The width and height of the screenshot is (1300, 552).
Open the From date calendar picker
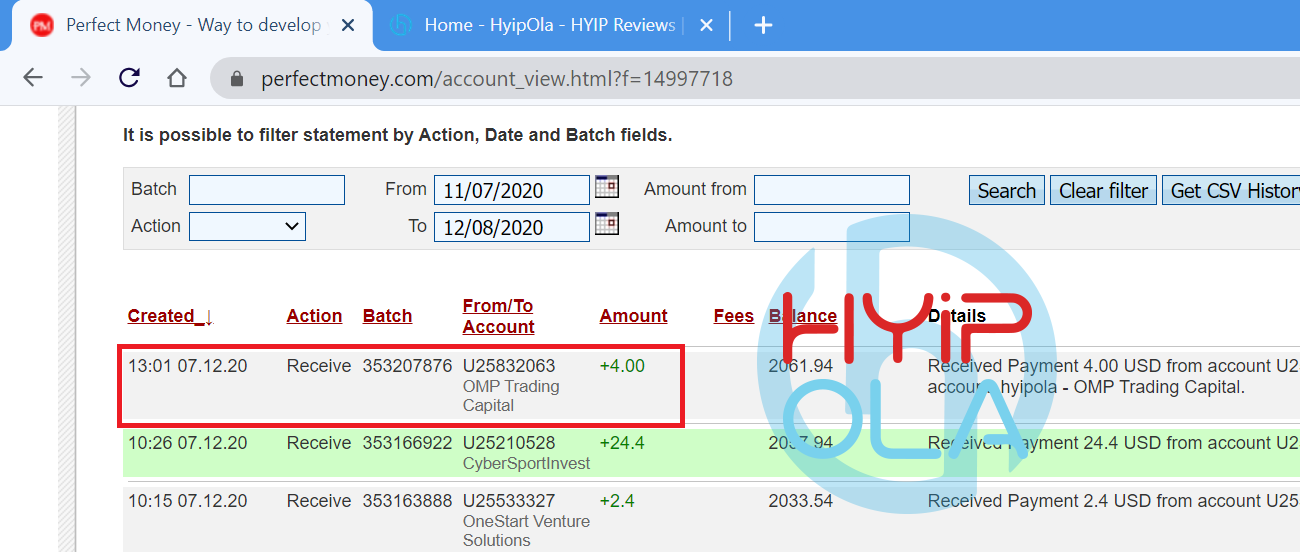(607, 186)
